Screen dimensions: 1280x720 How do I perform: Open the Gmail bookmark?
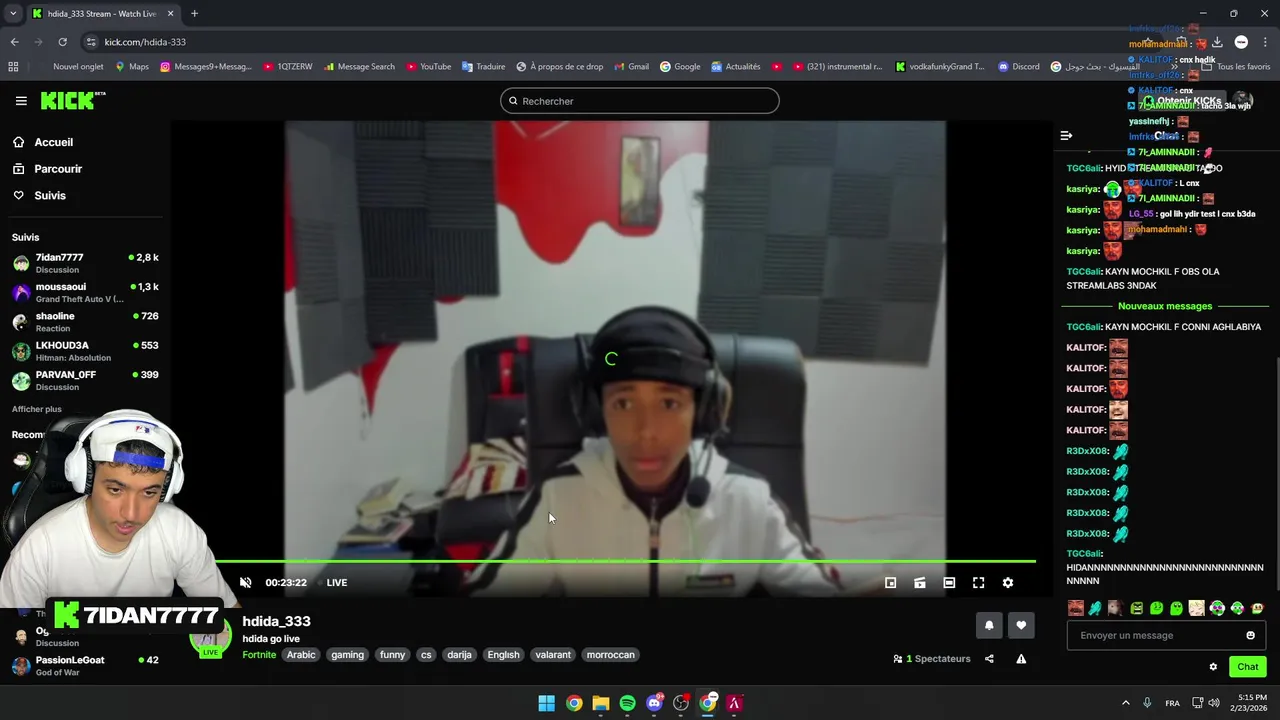[x=631, y=67]
